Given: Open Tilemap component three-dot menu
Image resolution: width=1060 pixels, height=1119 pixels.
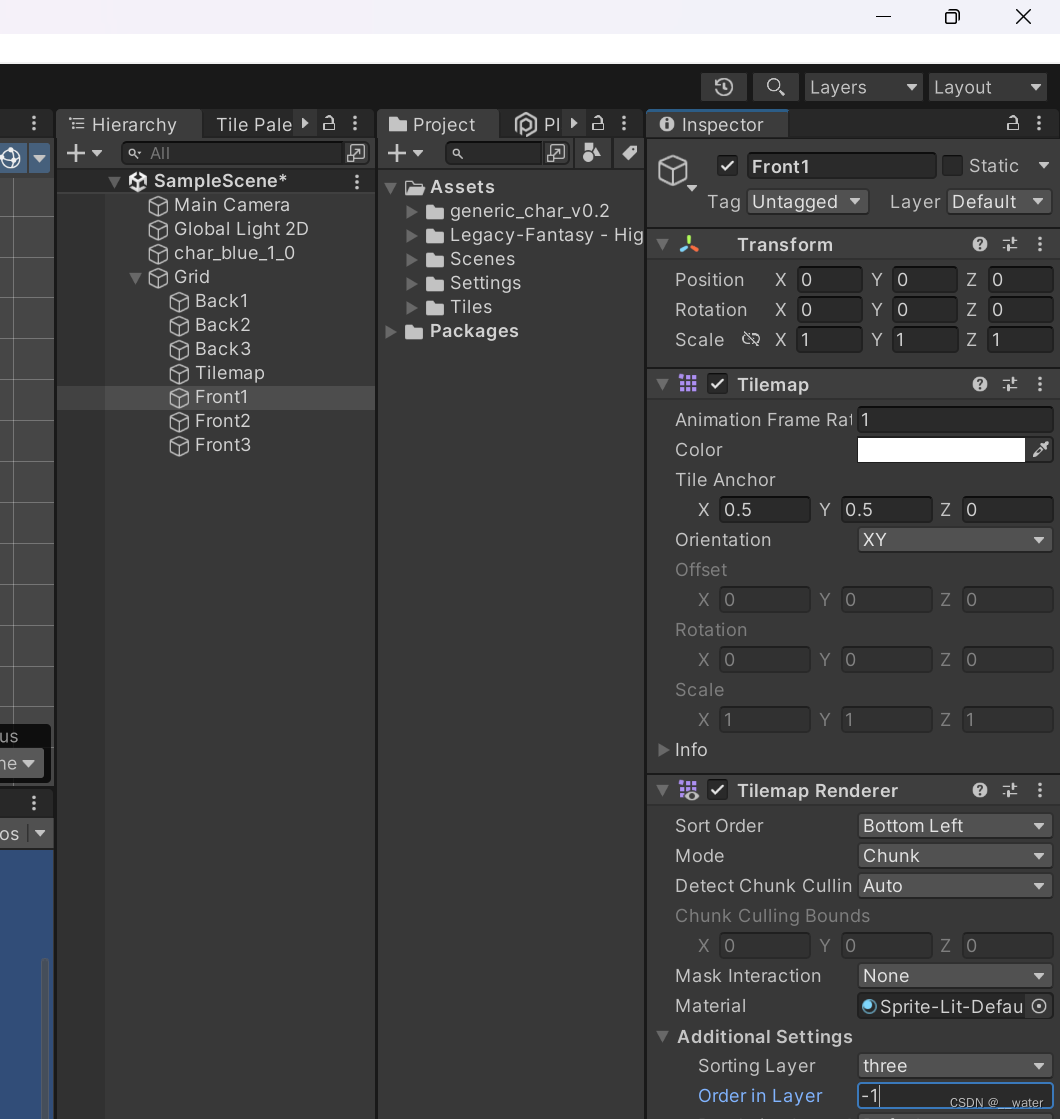Looking at the screenshot, I should pyautogui.click(x=1040, y=385).
